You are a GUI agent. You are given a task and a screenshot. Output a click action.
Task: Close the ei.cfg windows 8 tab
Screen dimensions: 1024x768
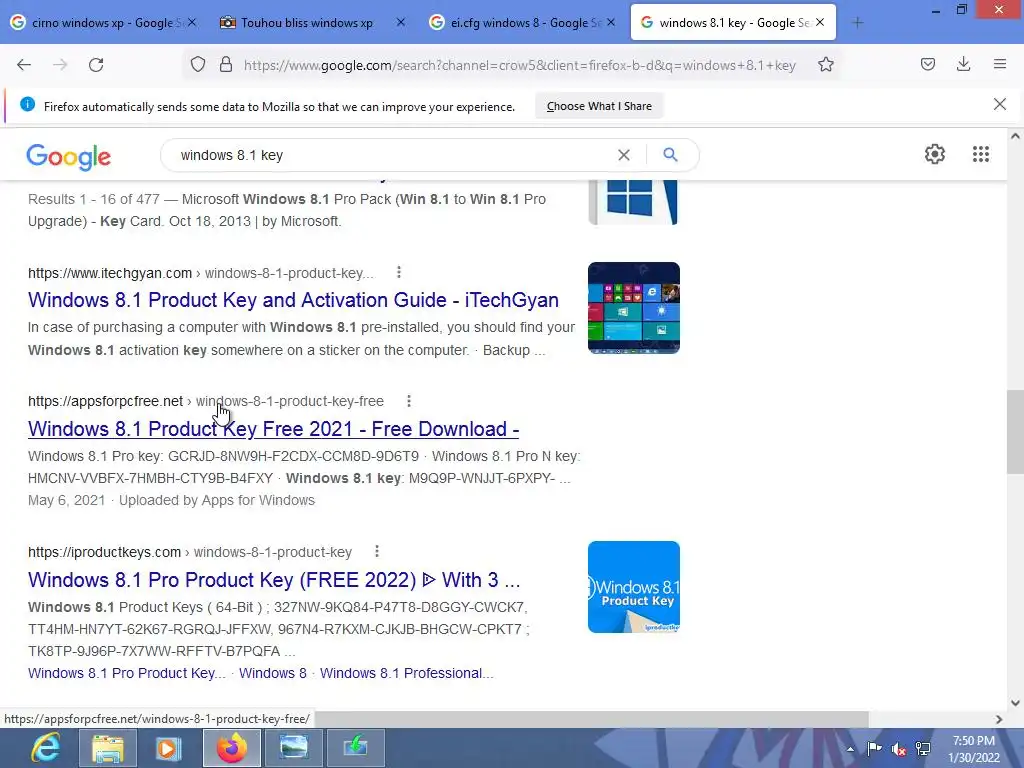coord(611,22)
